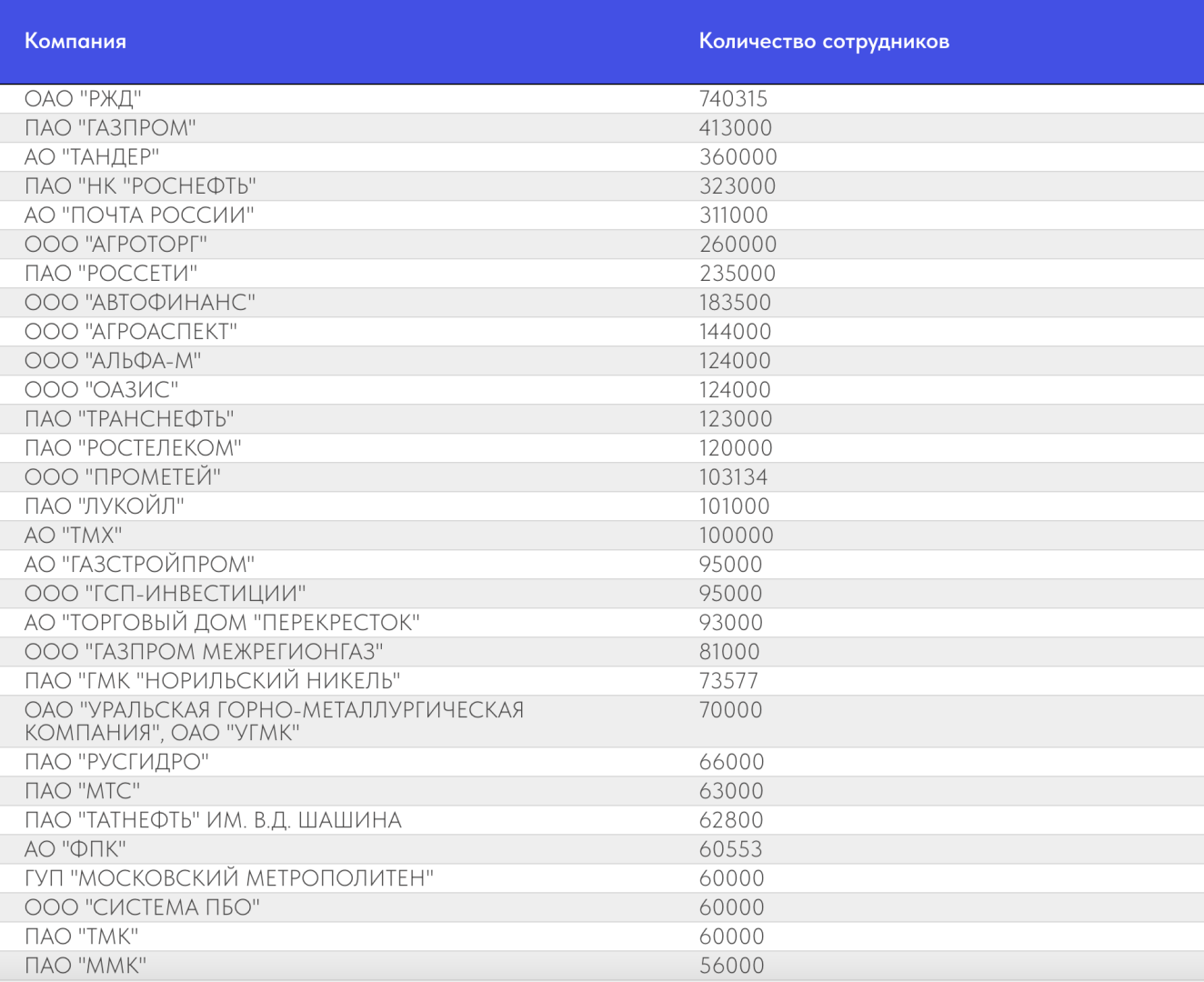The width and height of the screenshot is (1204, 982).
Task: Click ПАО "ТАТНЕФТЬ" ИМ. В.Д. ШАШИНА cell
Action: point(213,819)
